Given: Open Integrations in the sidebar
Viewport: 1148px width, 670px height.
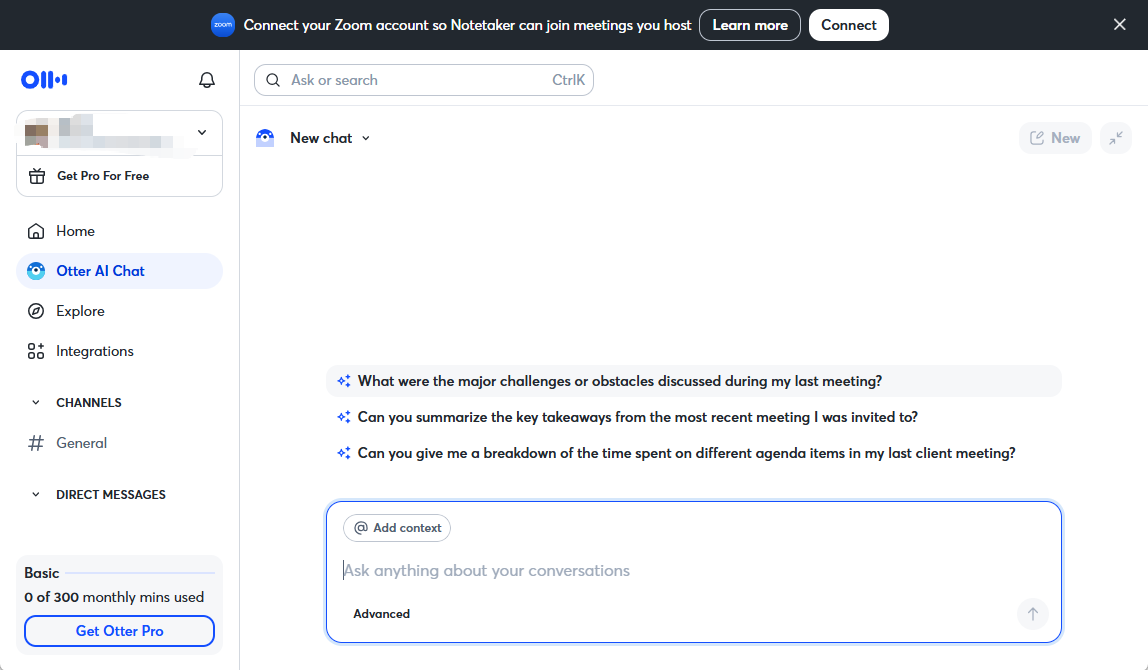Looking at the screenshot, I should coord(119,351).
